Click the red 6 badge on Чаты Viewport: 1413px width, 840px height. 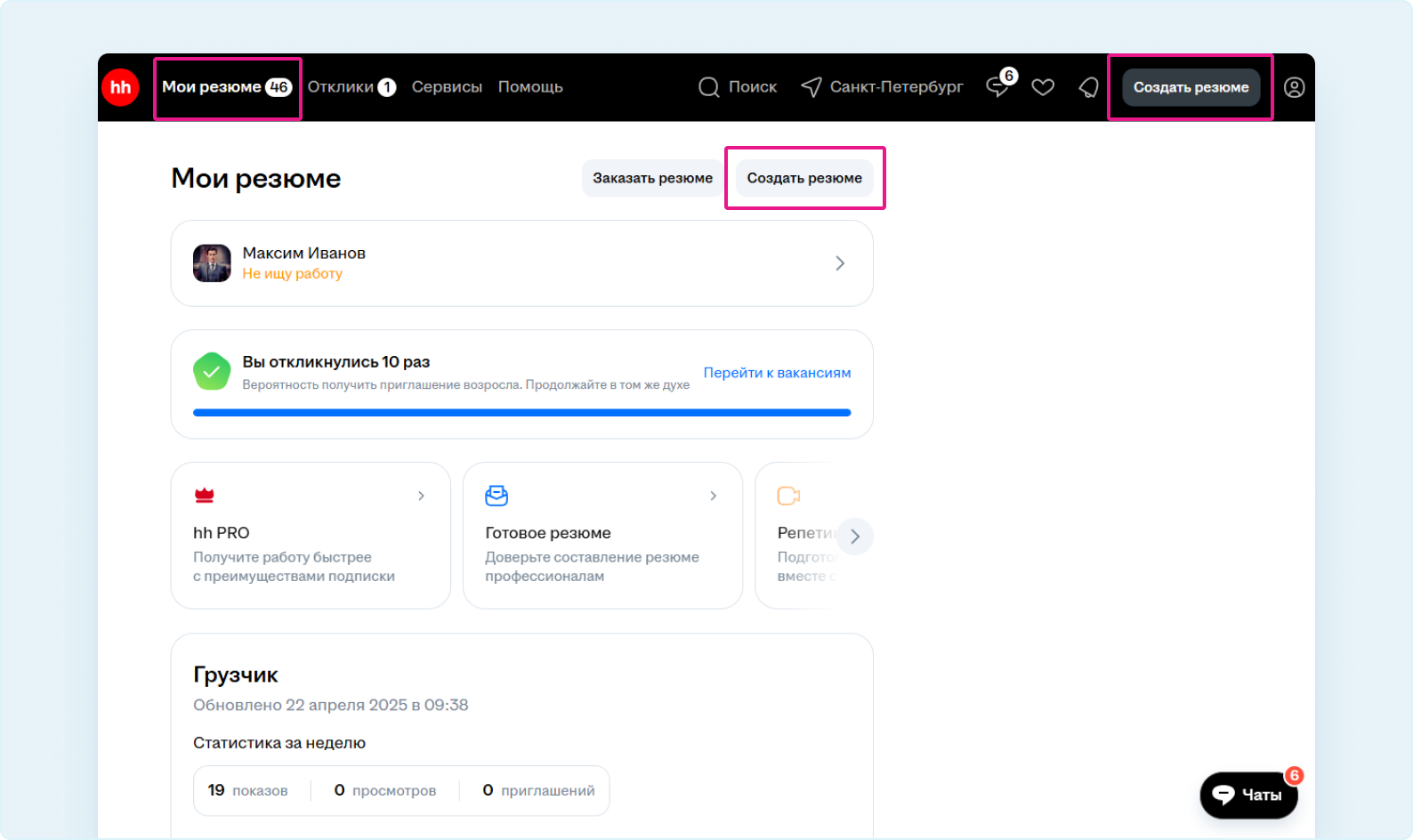[1295, 776]
